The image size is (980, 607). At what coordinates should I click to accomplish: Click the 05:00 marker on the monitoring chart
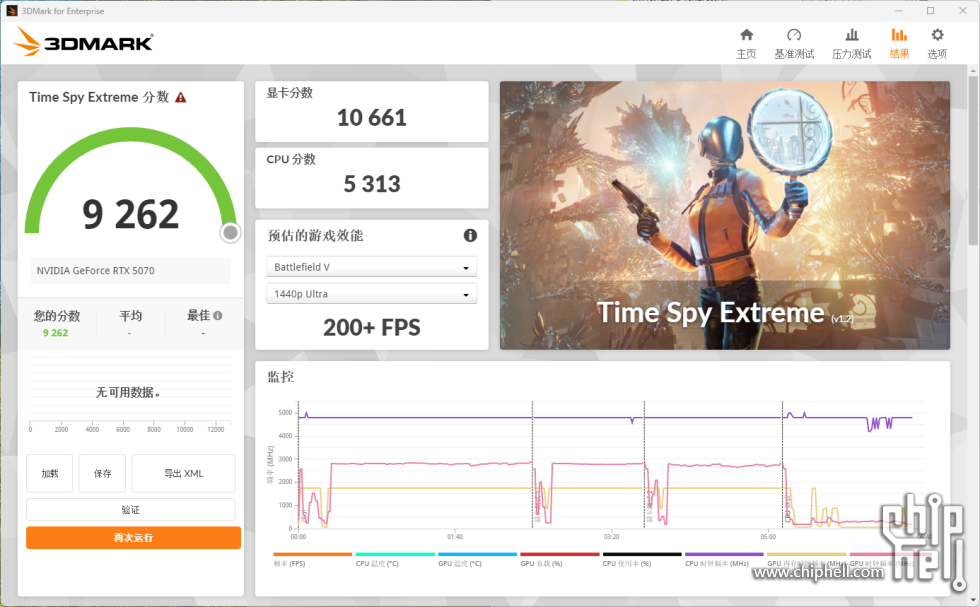point(768,537)
